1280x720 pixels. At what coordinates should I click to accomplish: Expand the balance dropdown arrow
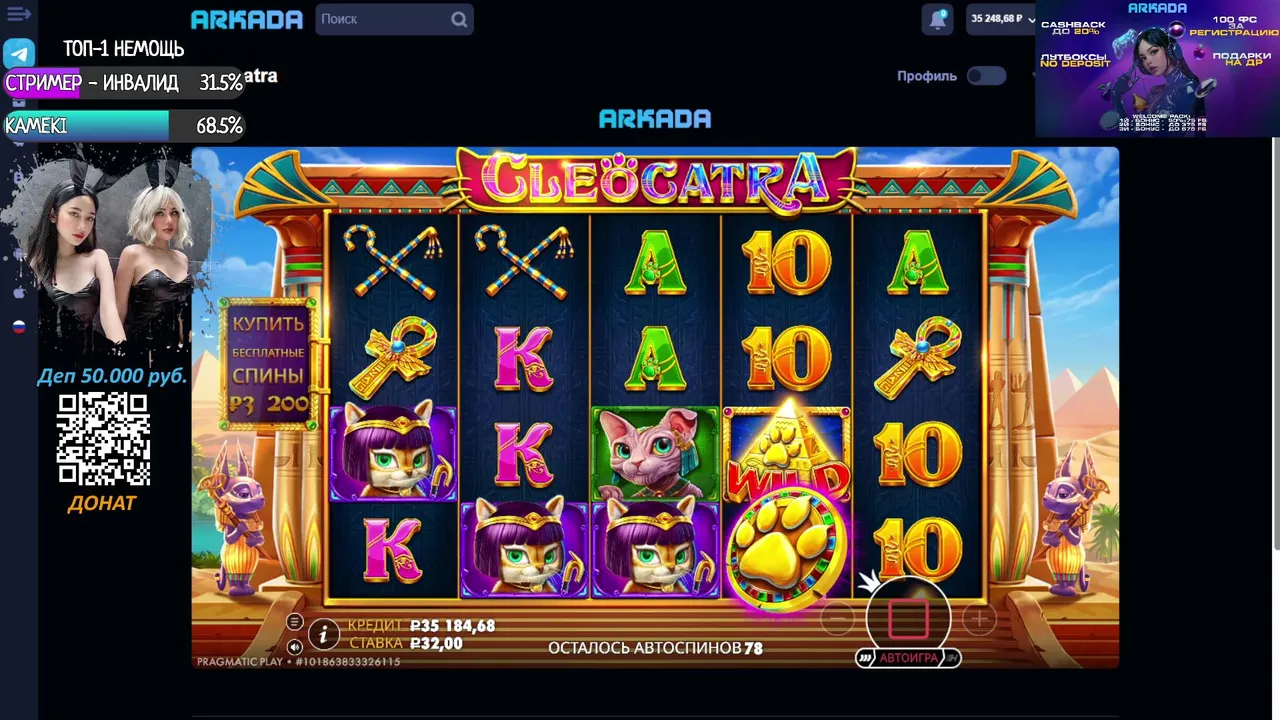tap(1031, 19)
